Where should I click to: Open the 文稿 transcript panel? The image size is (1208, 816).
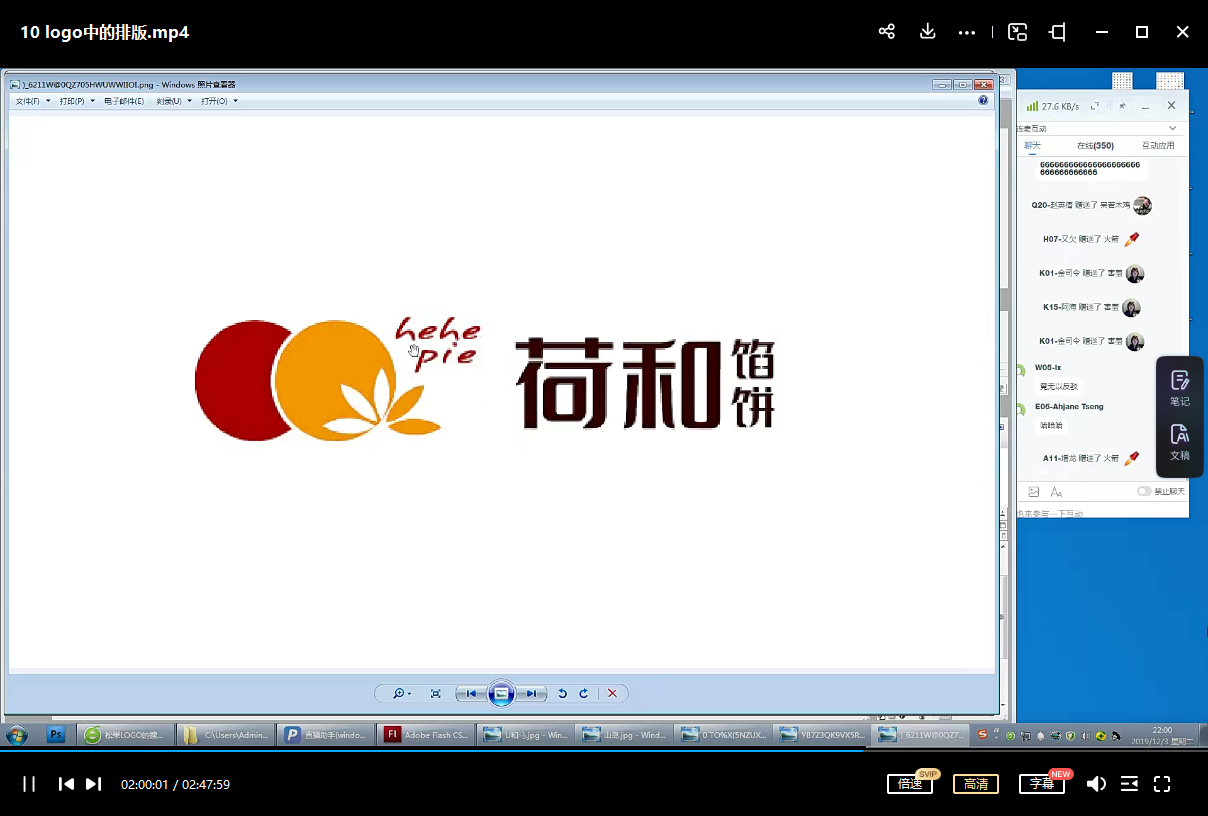pyautogui.click(x=1180, y=442)
